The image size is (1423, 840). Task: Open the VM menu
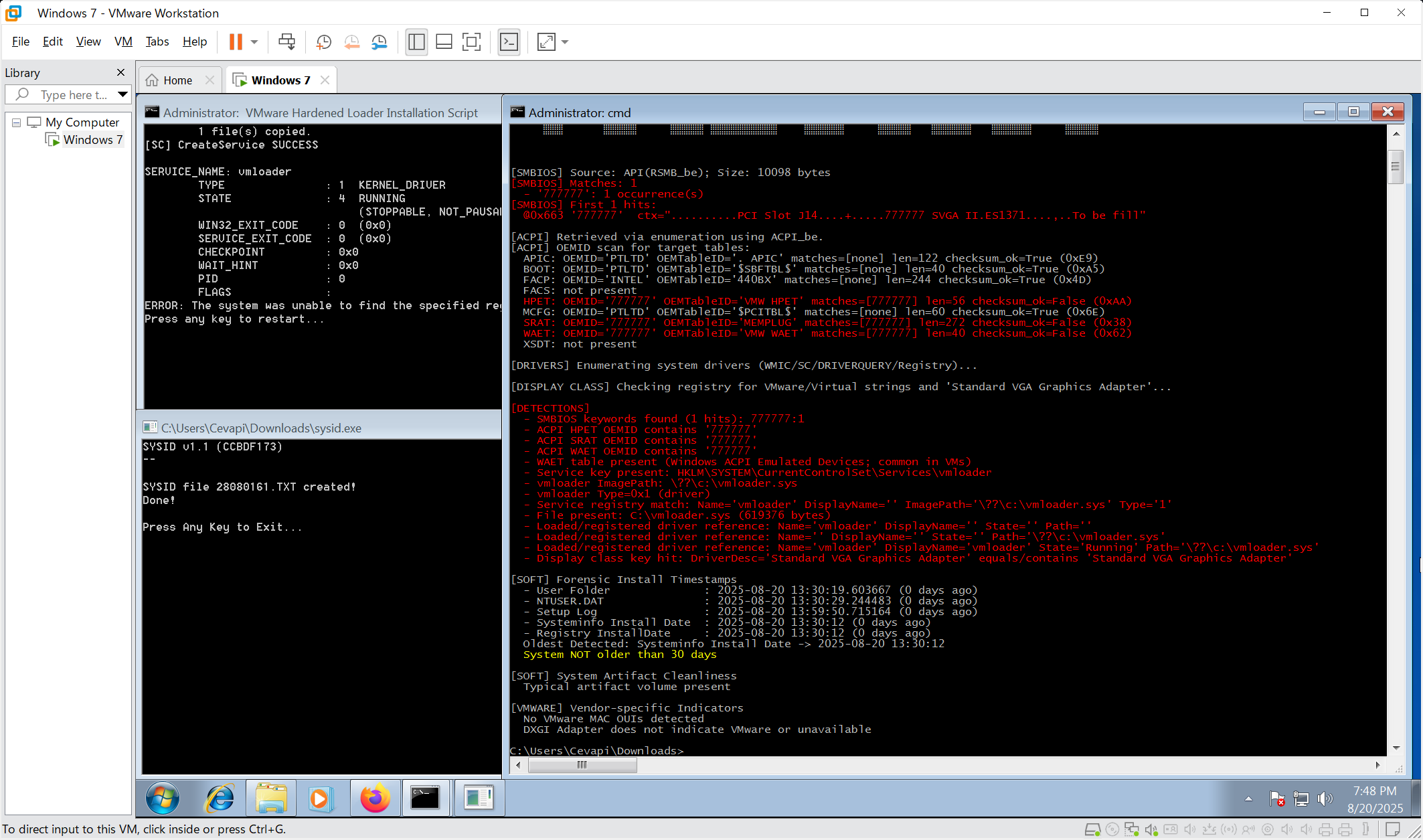click(x=123, y=41)
